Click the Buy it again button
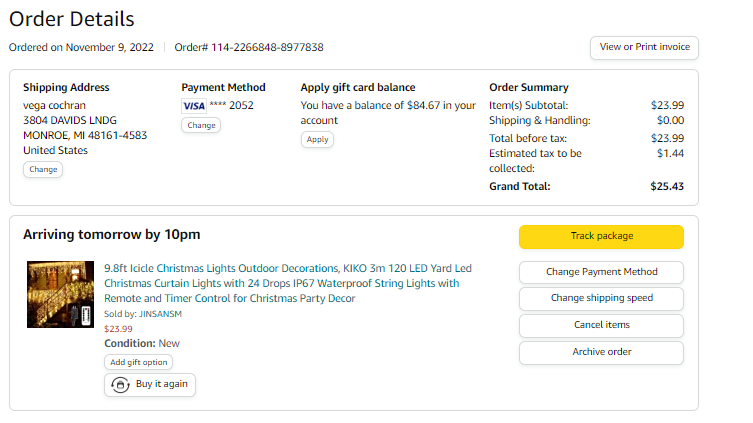 150,385
